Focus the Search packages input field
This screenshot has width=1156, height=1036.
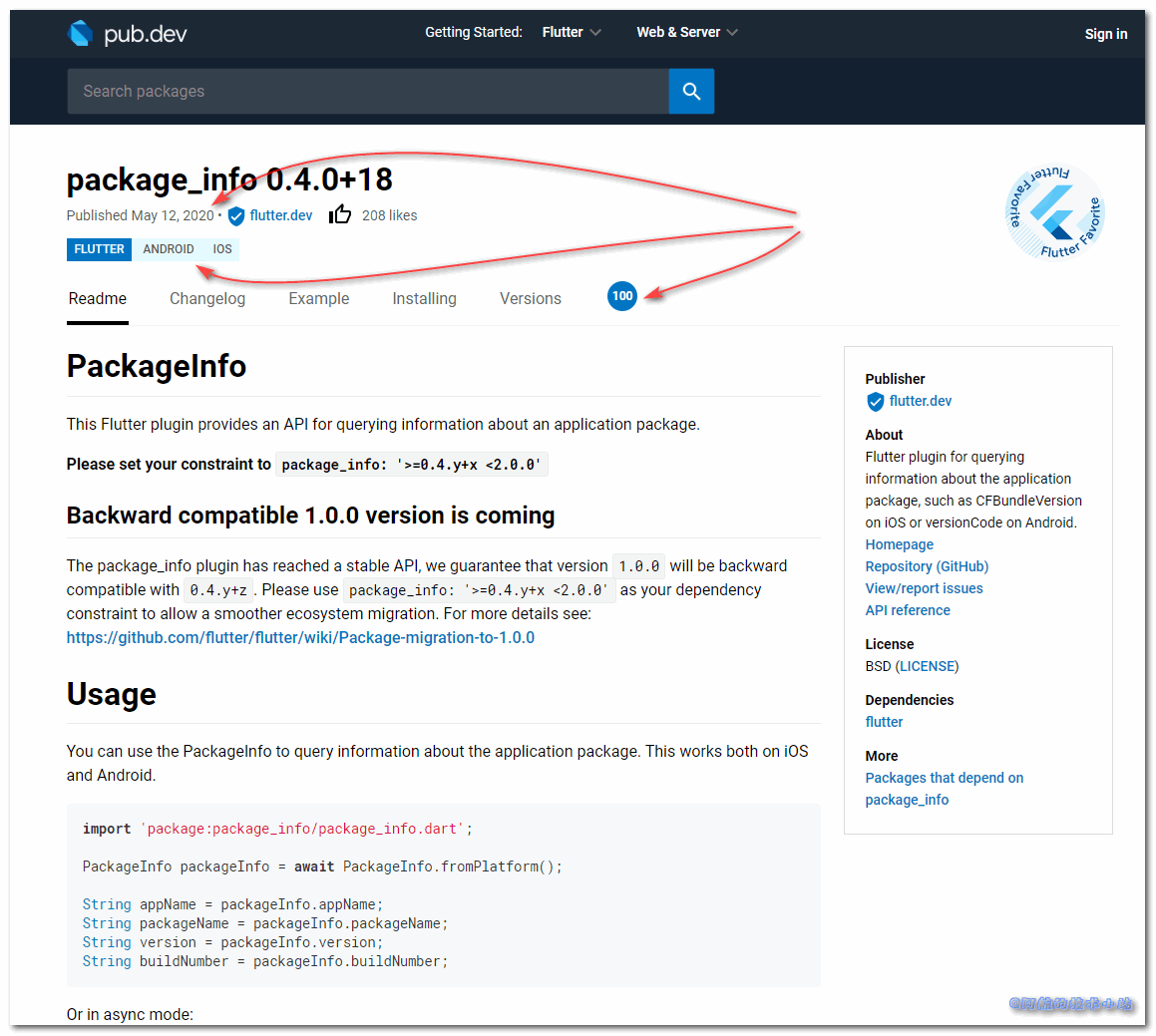coord(368,91)
